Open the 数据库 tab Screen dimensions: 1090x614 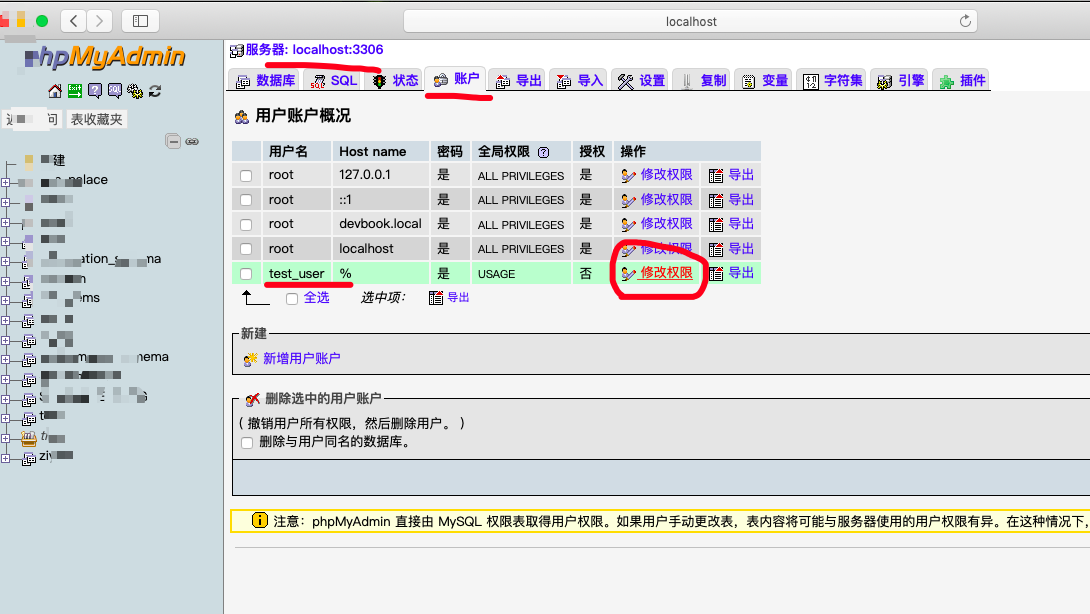(x=266, y=81)
